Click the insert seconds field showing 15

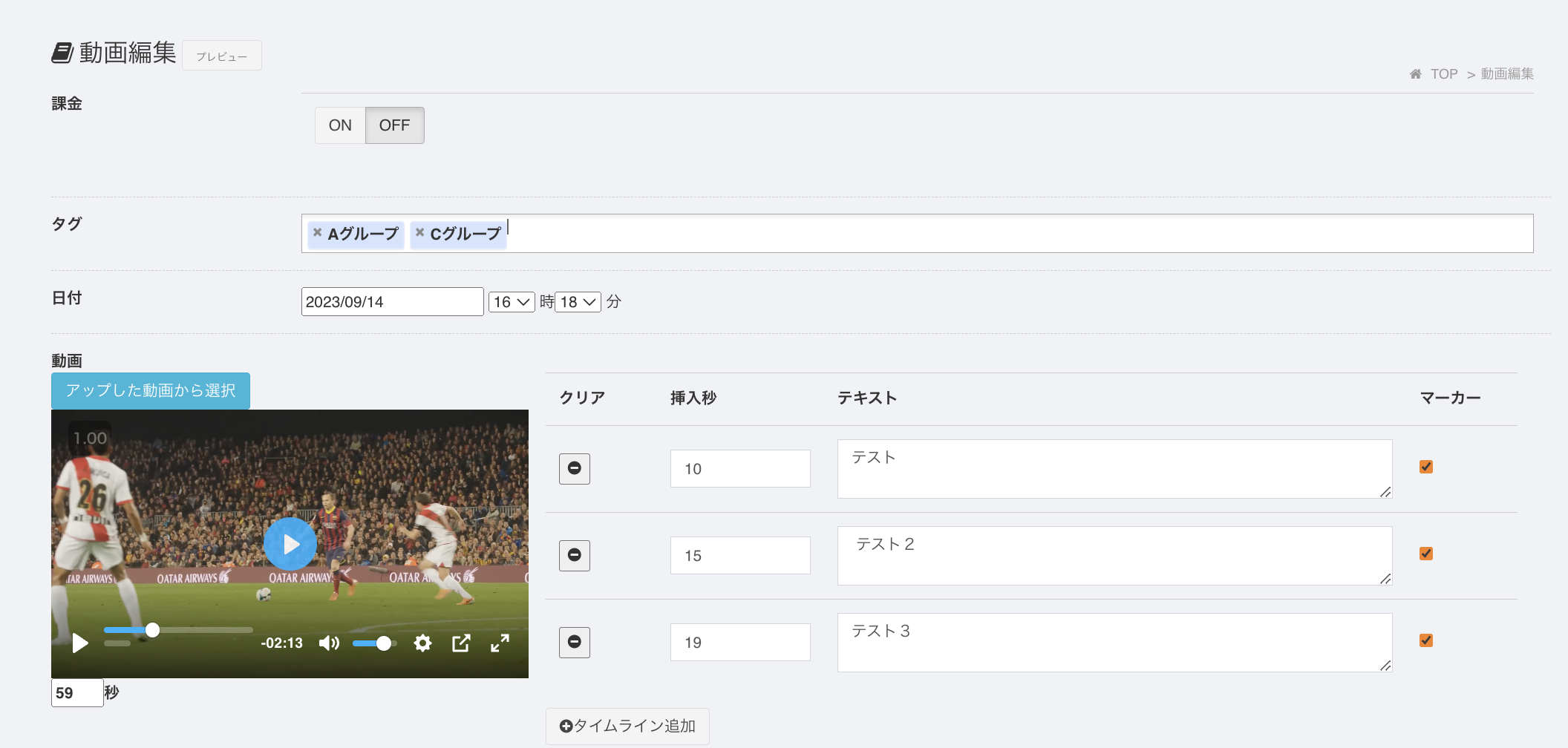[740, 556]
